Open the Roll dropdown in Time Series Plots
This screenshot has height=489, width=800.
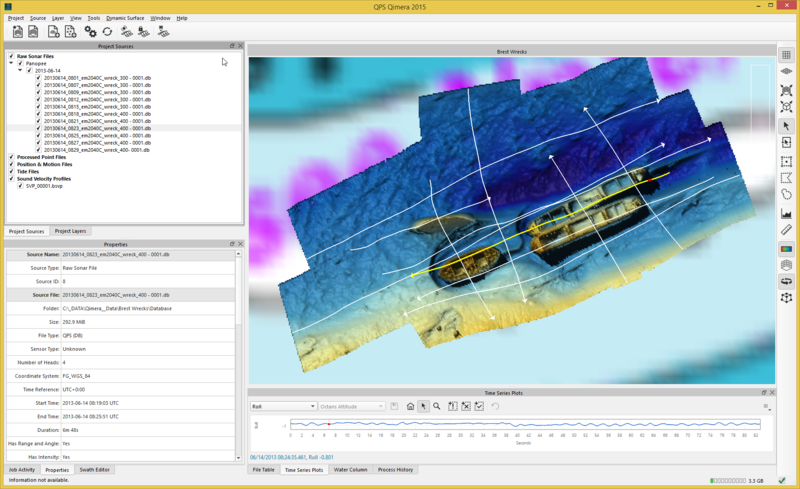283,406
